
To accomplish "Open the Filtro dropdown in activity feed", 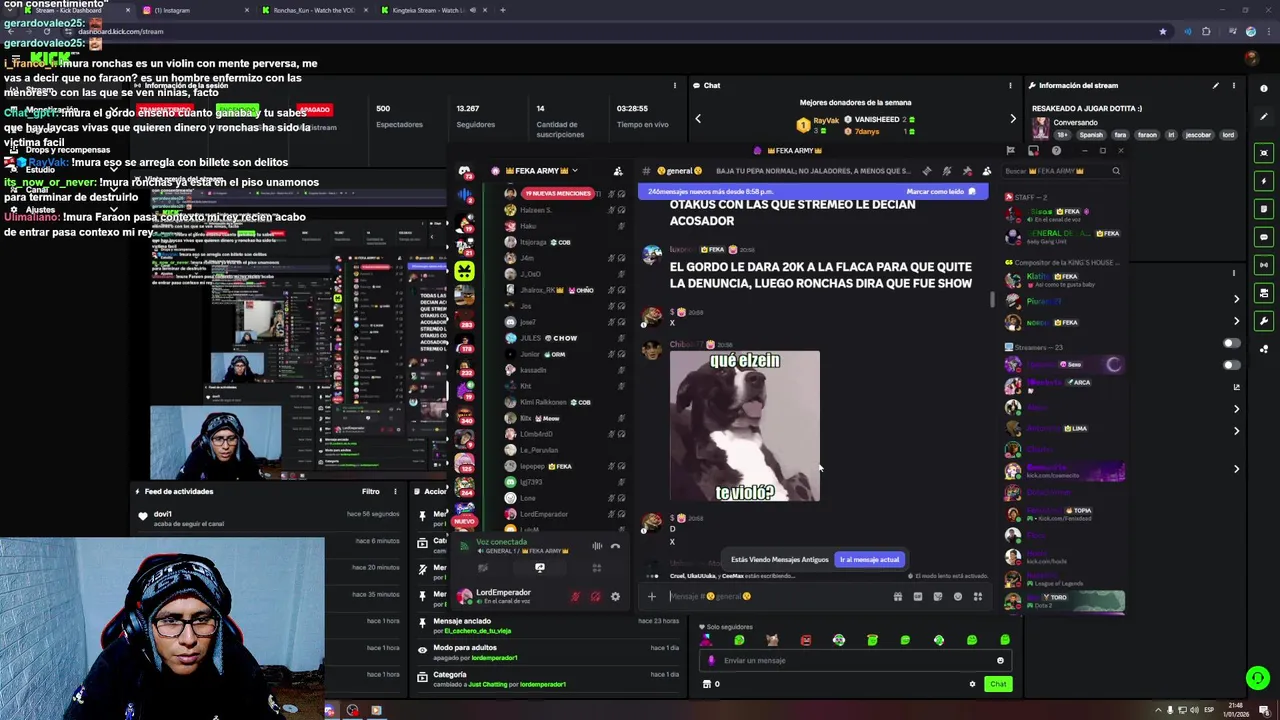I will (x=371, y=491).
